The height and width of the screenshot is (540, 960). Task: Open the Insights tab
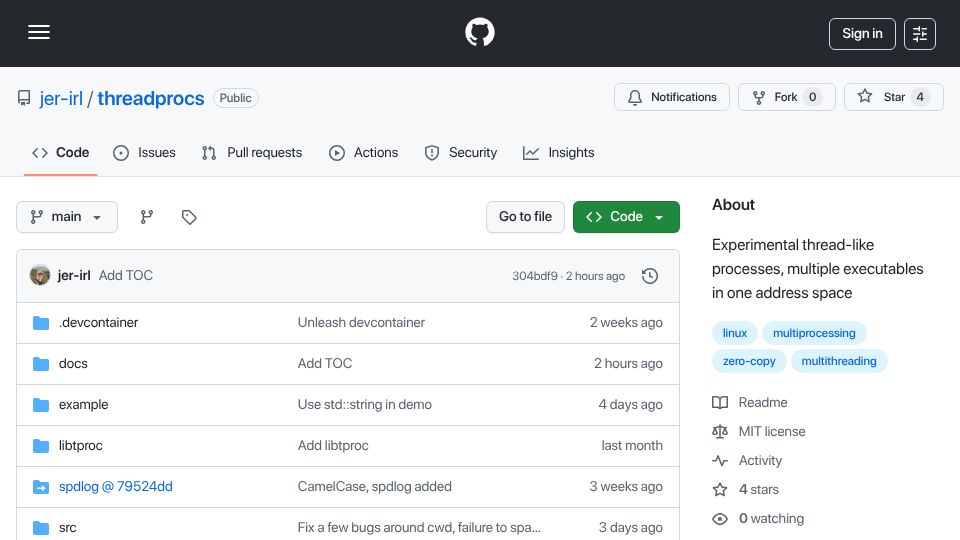558,152
